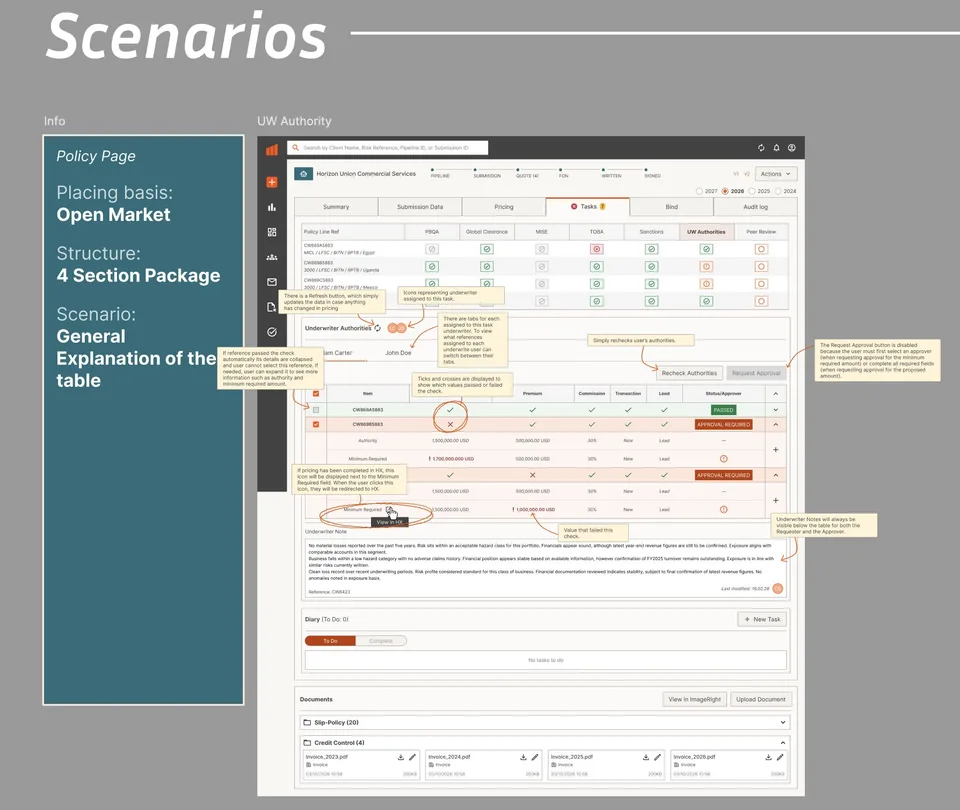Screen dimensions: 960x810
Task: Click the Upload Document button
Action: (x=760, y=699)
